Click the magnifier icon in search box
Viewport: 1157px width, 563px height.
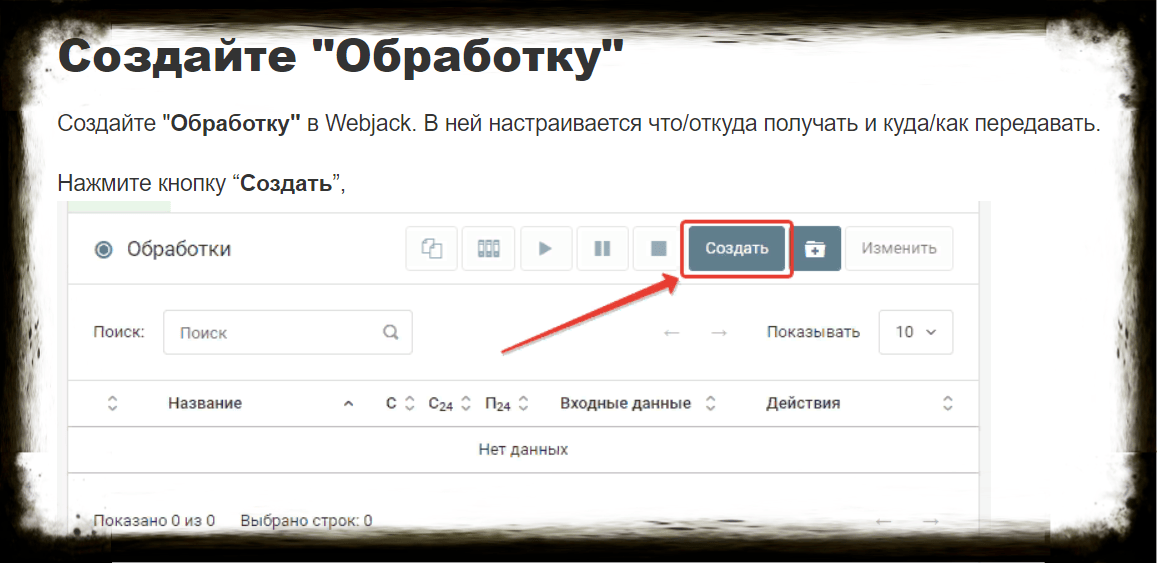[391, 332]
